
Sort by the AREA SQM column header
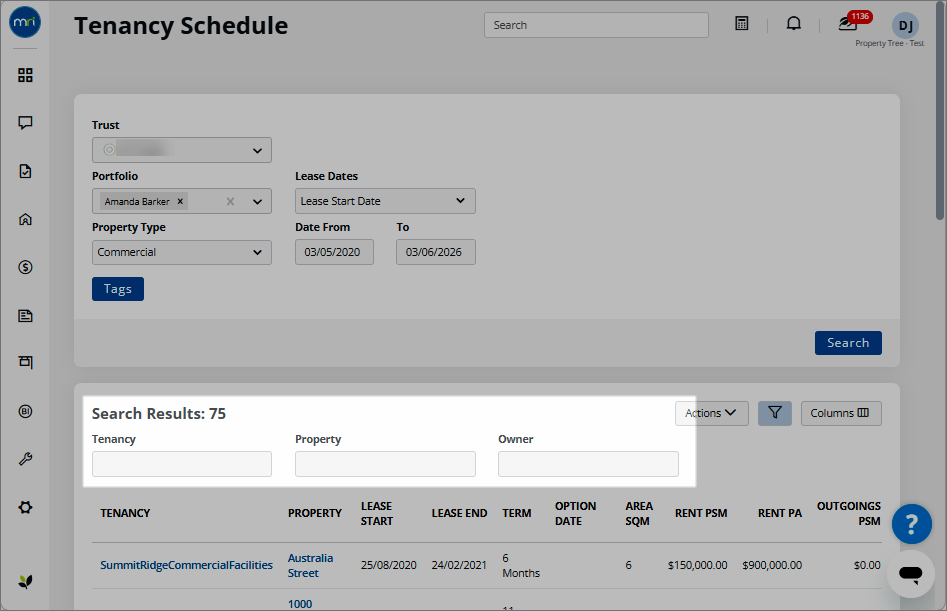tap(639, 513)
